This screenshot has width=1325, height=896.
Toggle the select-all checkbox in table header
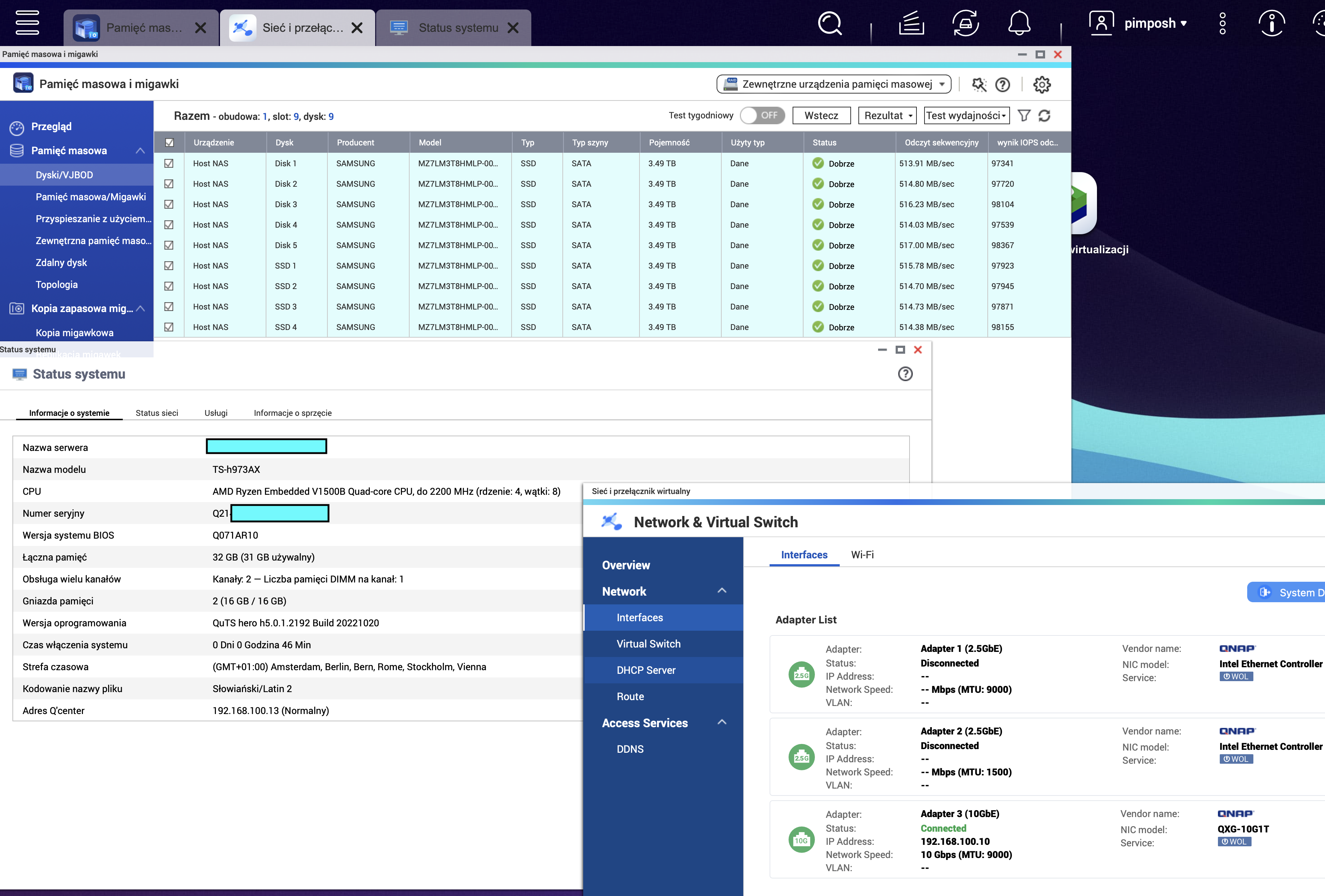click(169, 143)
